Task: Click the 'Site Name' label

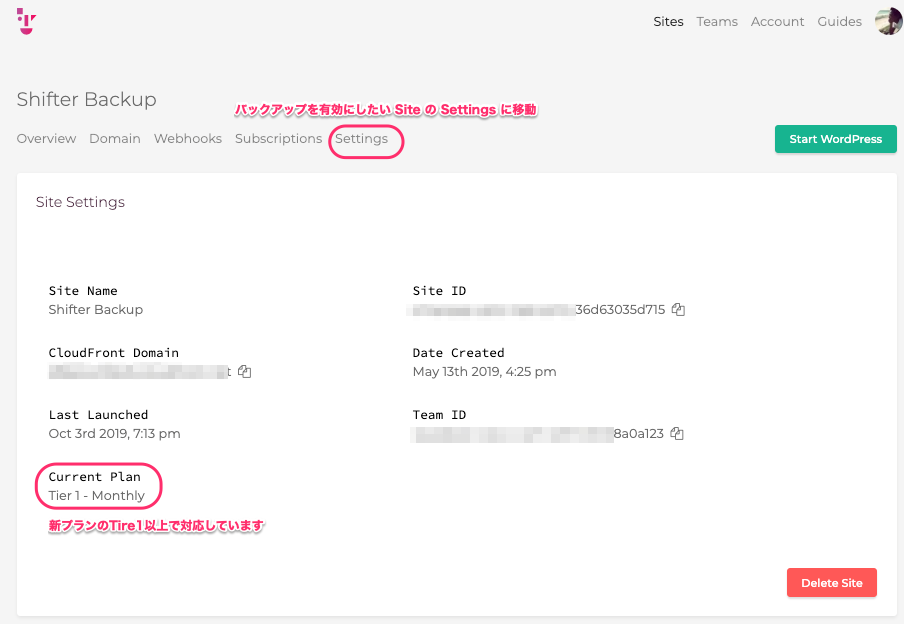Action: tap(83, 291)
